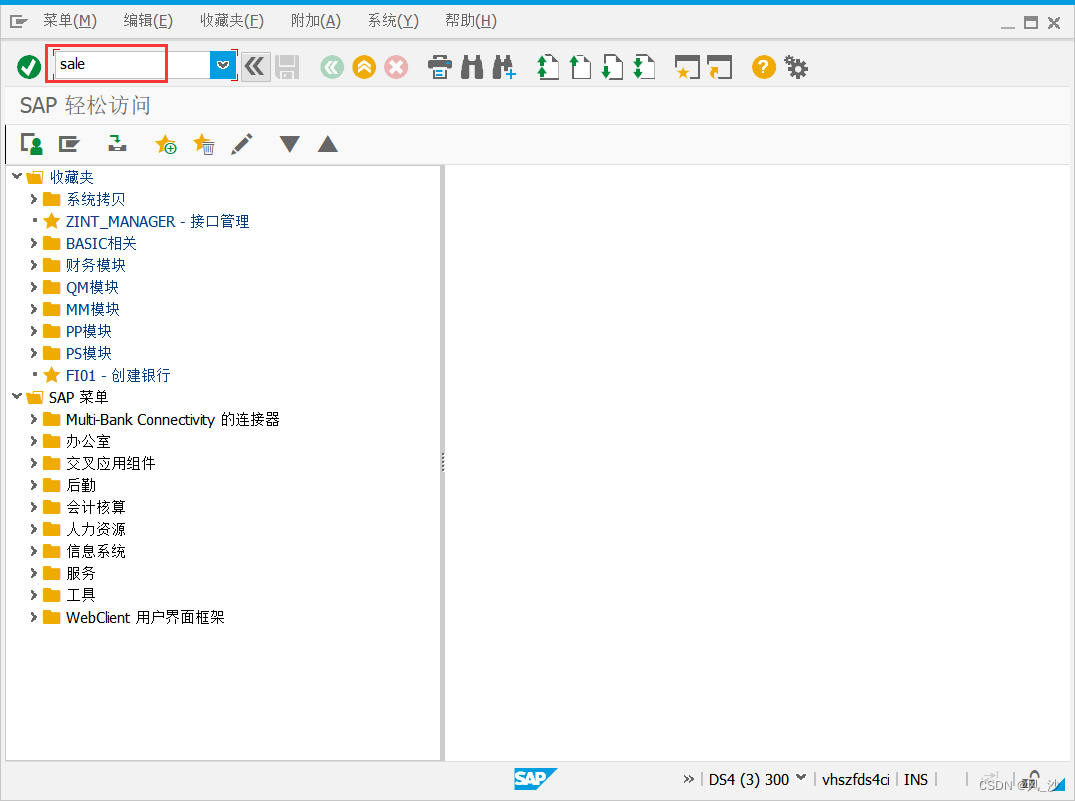Collapse the SAP 菜单 root folder
Viewport: 1075px width, 801px height.
(17, 396)
